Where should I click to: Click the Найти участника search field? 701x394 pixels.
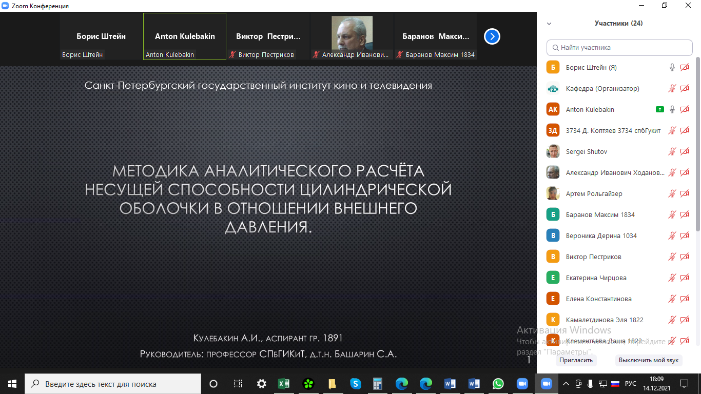pos(619,47)
